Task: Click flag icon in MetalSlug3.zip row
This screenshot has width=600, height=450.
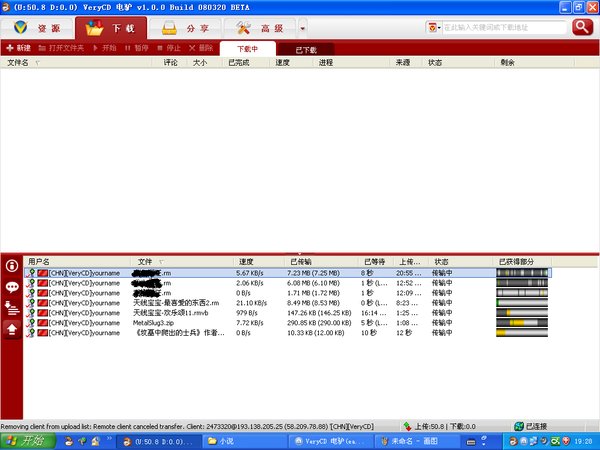Action: tap(42, 323)
